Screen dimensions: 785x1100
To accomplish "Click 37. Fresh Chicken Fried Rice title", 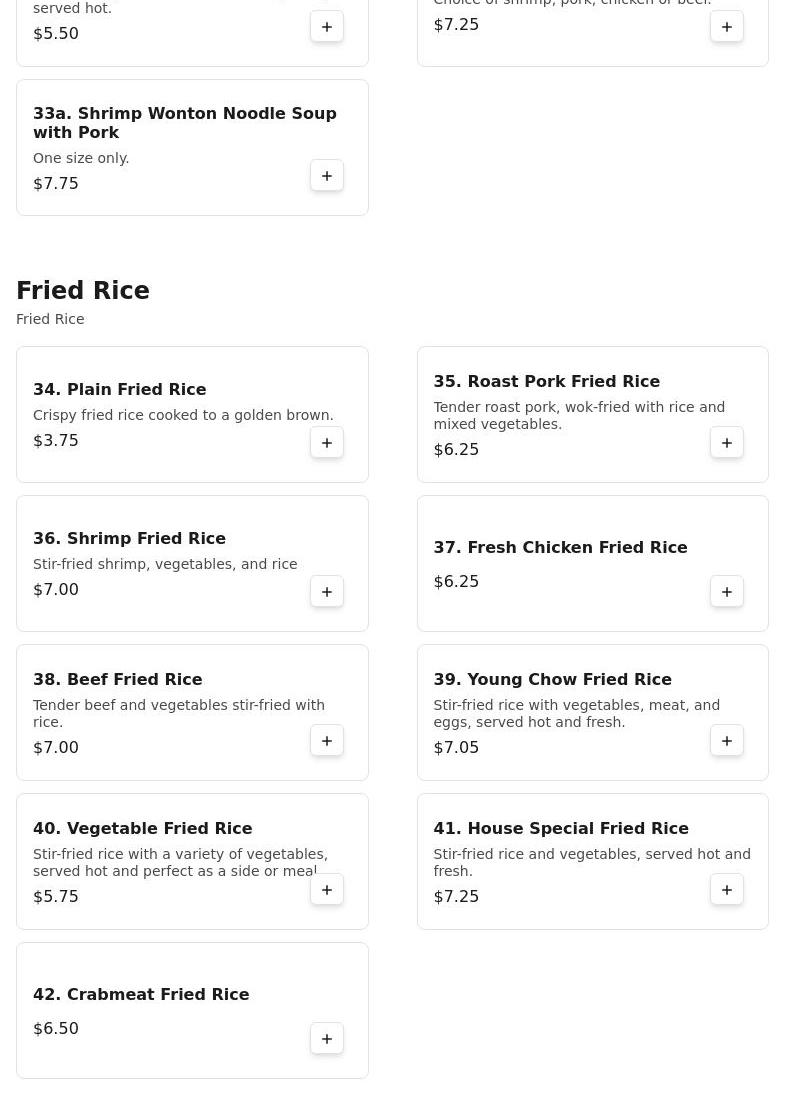I will point(560,548).
